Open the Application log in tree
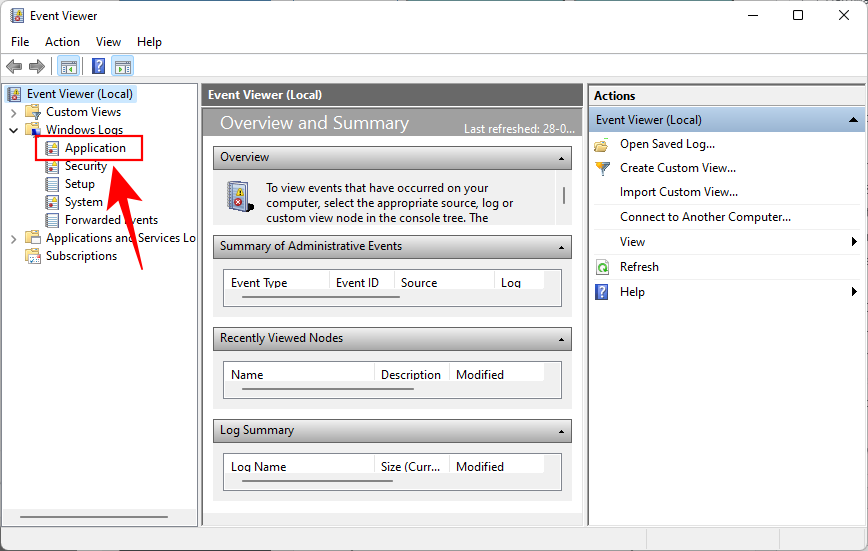 [x=95, y=148]
